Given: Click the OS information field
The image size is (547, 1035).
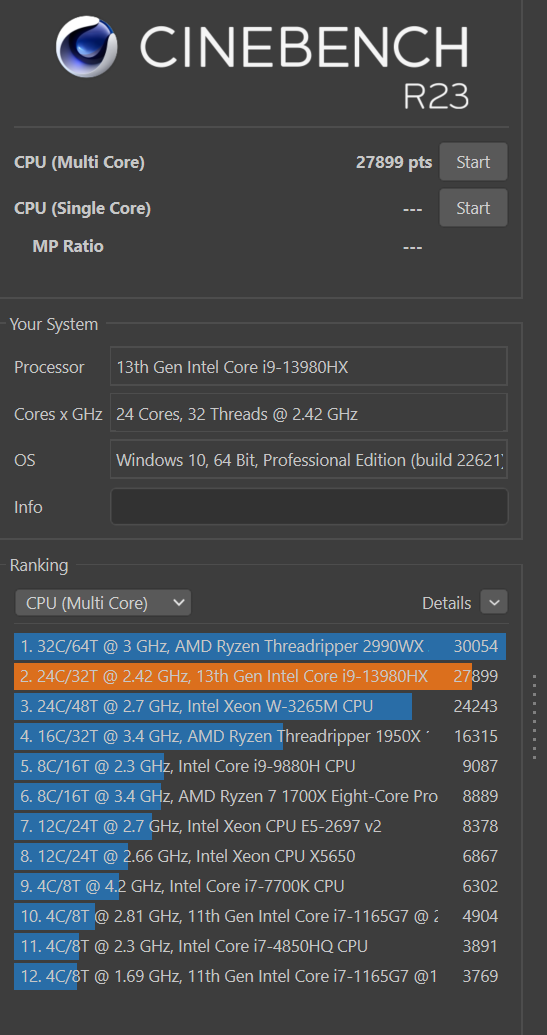Looking at the screenshot, I should pyautogui.click(x=309, y=459).
